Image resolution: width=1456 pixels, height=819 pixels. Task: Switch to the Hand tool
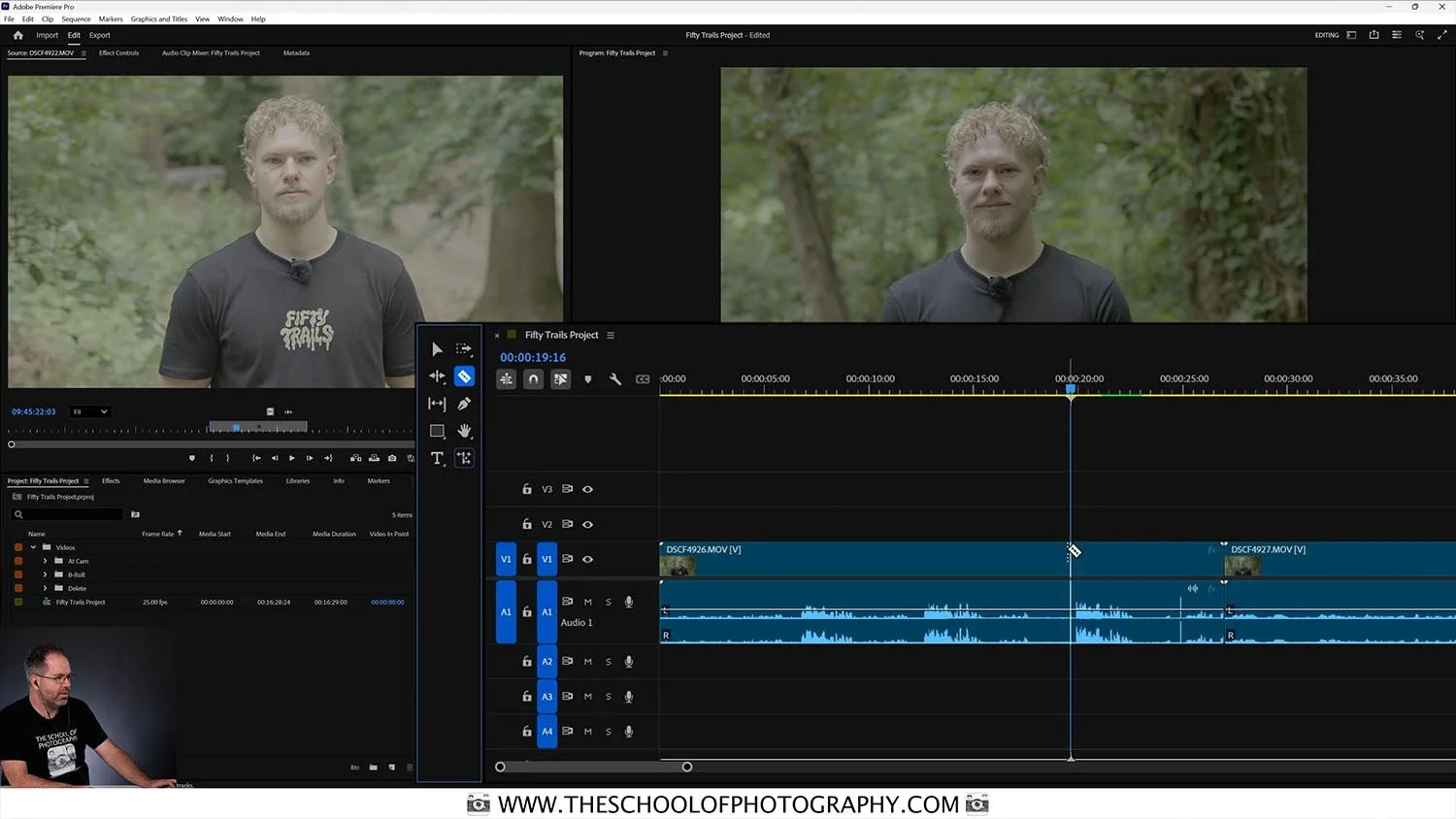click(464, 431)
